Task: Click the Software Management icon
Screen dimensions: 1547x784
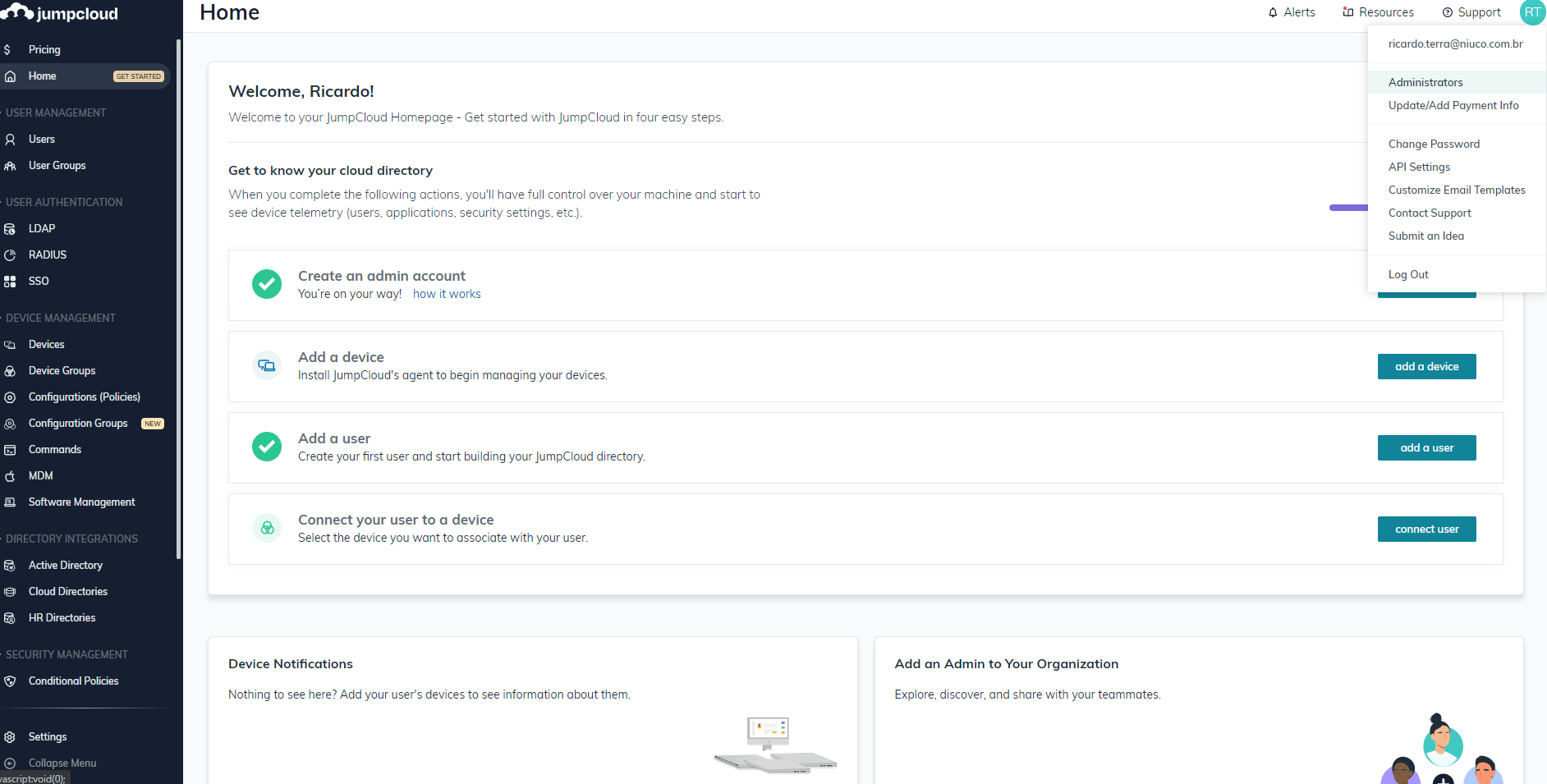Action: tap(10, 502)
